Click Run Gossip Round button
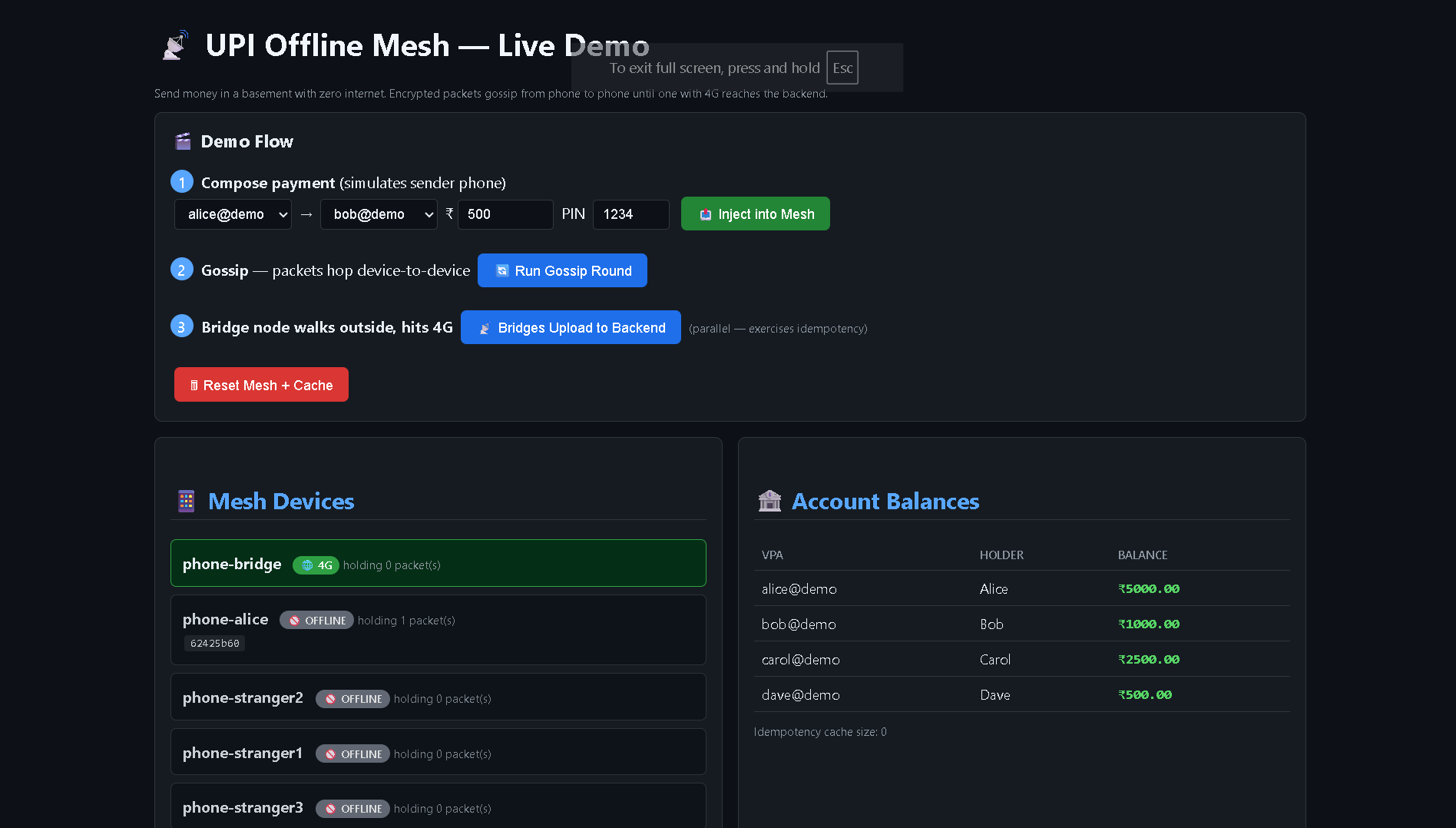Viewport: 1456px width, 828px height. pos(562,270)
